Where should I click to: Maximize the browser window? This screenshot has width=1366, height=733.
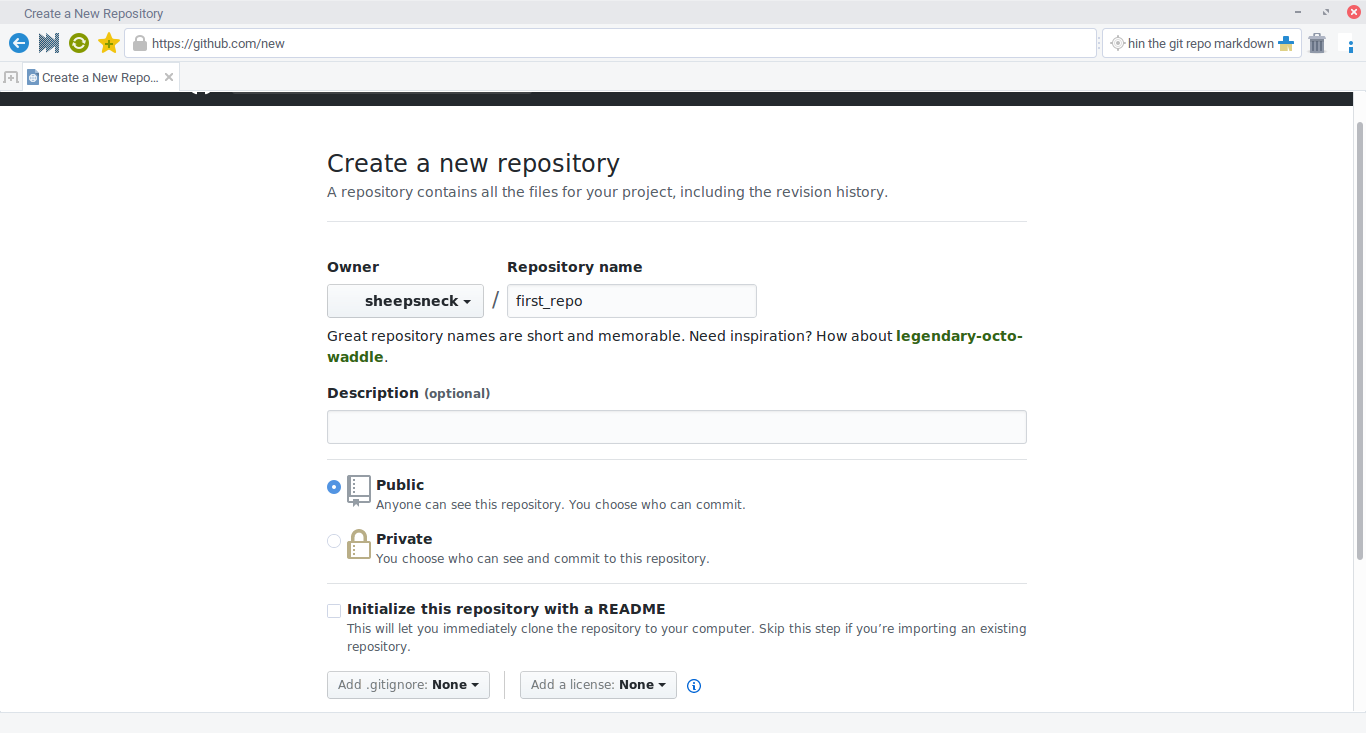(1327, 13)
